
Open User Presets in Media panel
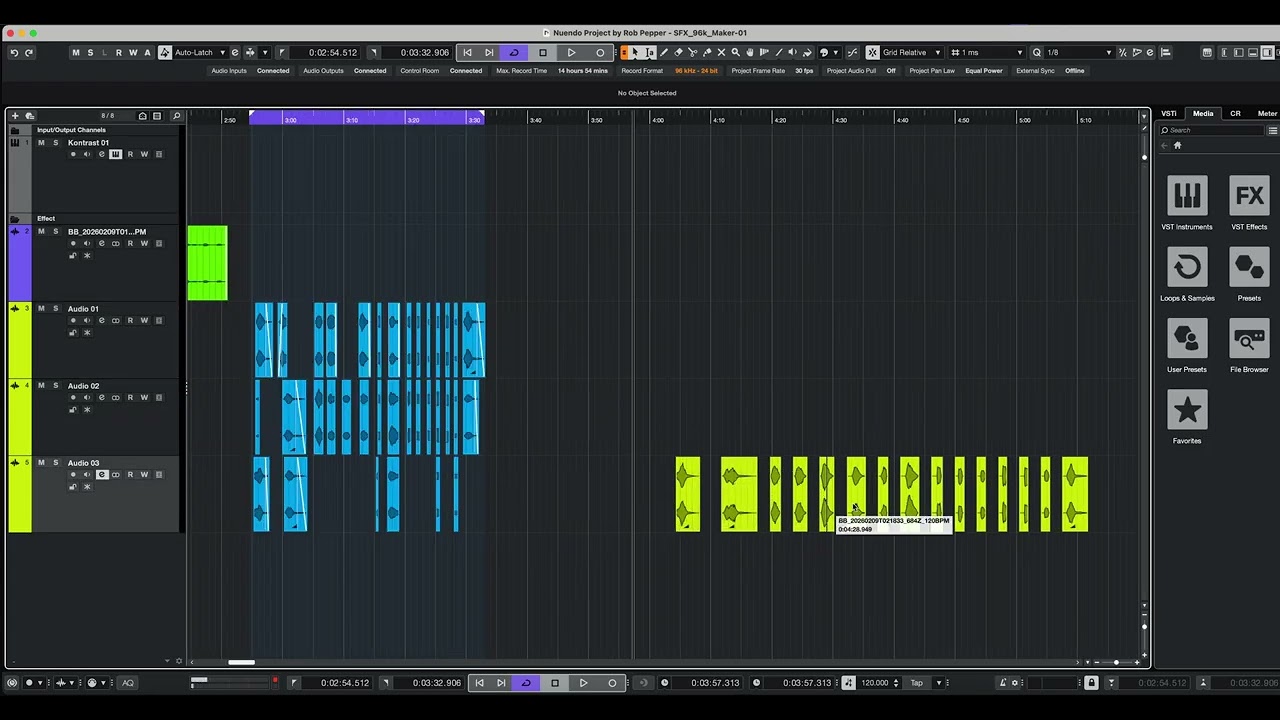pos(1187,344)
